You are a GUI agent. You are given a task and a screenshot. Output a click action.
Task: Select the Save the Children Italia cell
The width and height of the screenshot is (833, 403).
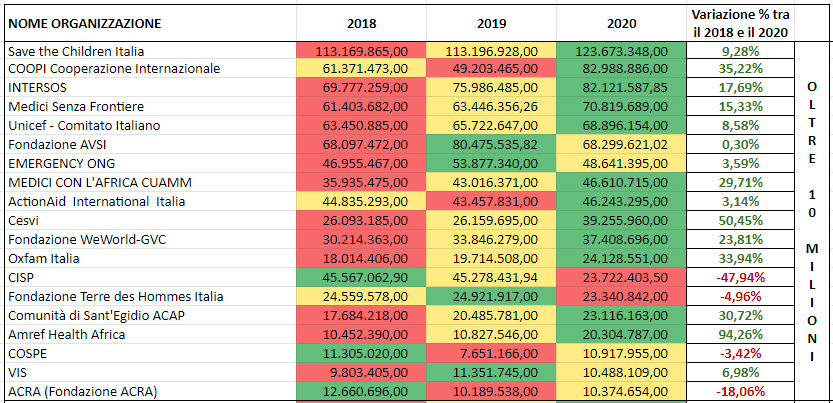point(150,50)
